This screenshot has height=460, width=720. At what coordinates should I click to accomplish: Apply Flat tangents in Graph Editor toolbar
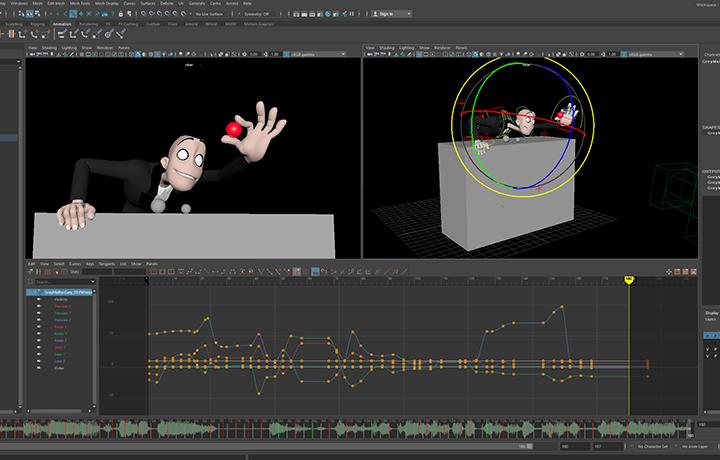pyautogui.click(x=215, y=272)
